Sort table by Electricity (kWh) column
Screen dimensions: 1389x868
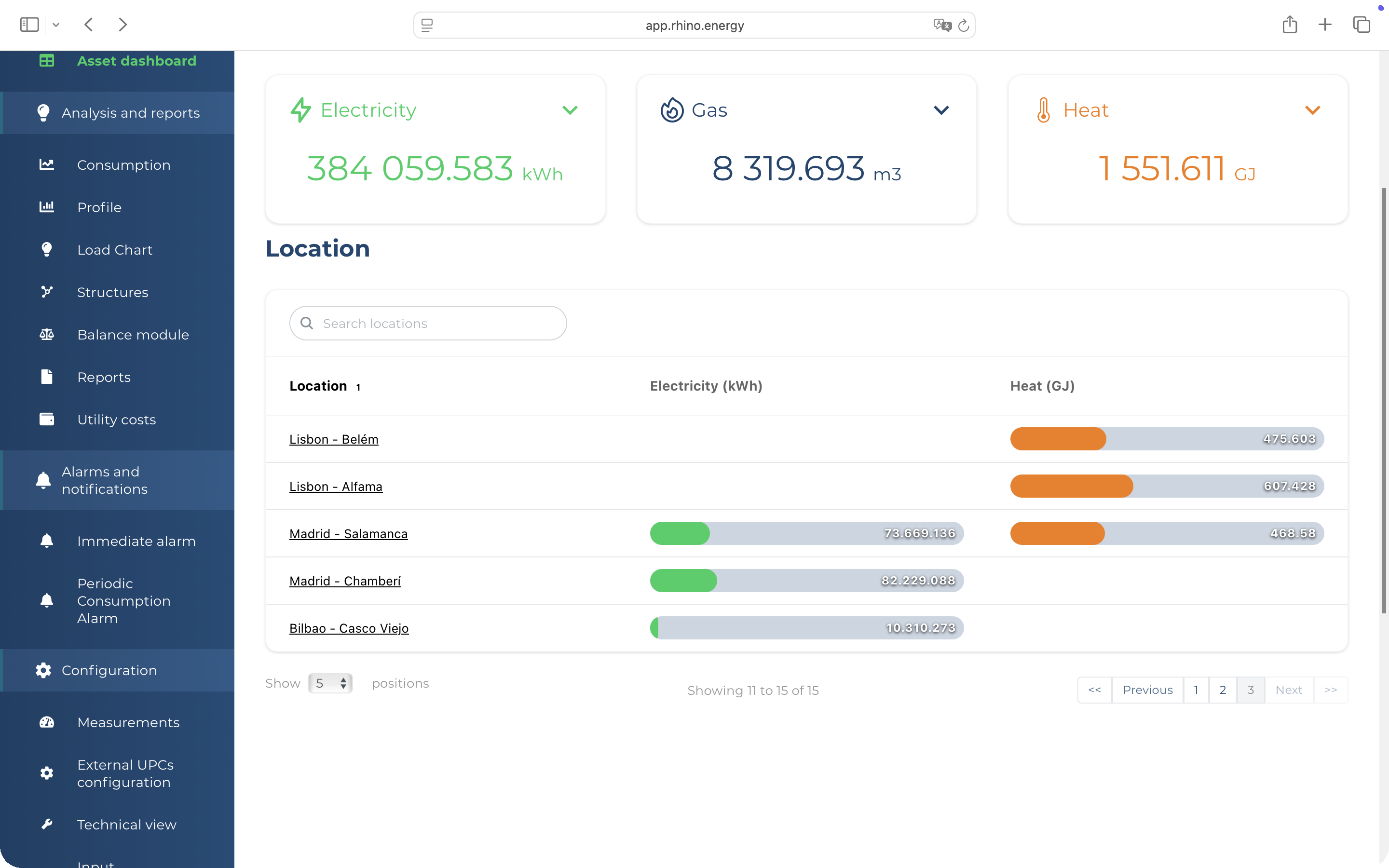point(706,386)
